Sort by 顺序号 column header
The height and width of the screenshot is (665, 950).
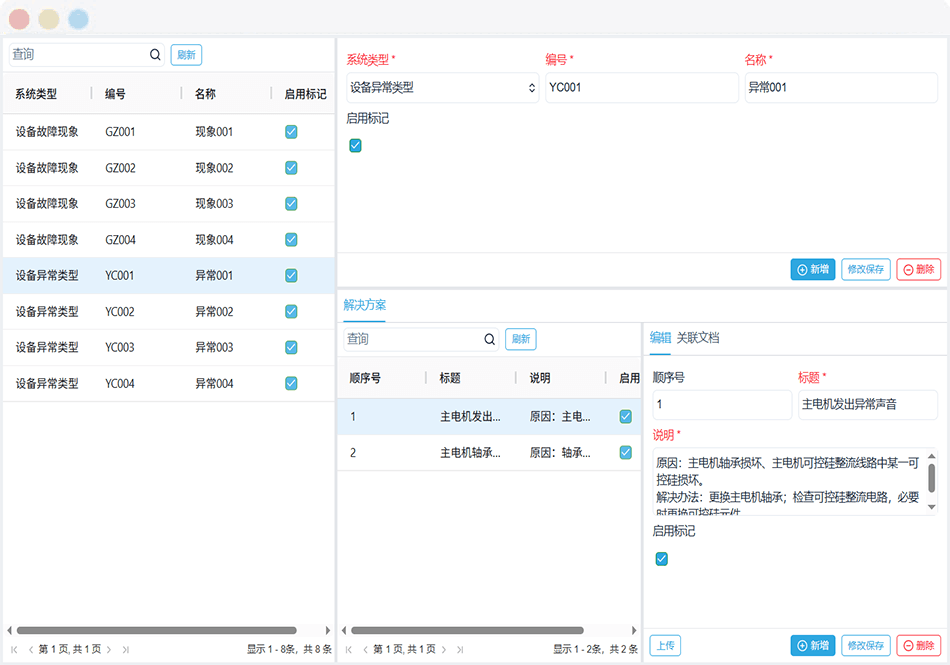(364, 378)
